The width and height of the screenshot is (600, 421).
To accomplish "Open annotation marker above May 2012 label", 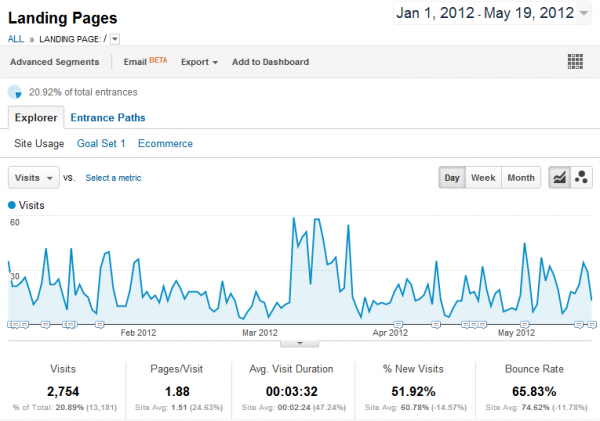I will pos(525,325).
